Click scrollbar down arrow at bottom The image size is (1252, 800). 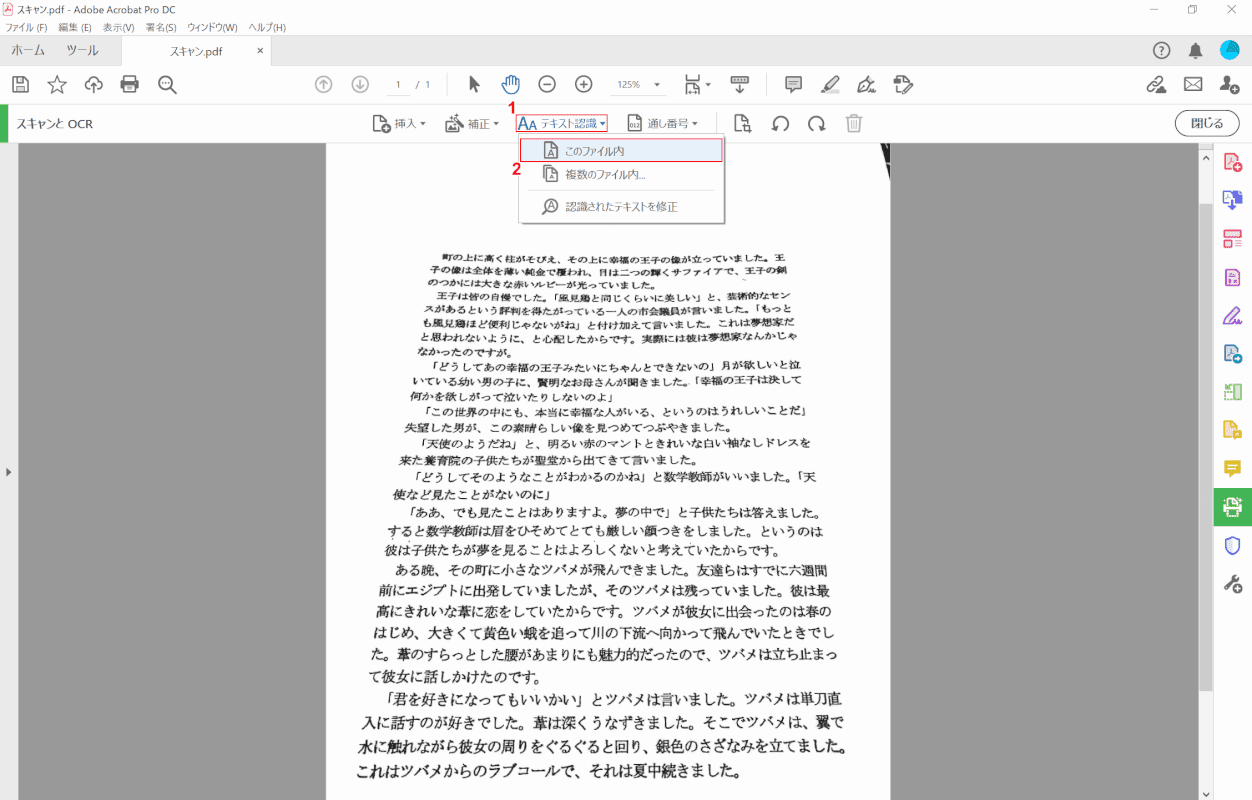(x=1205, y=792)
